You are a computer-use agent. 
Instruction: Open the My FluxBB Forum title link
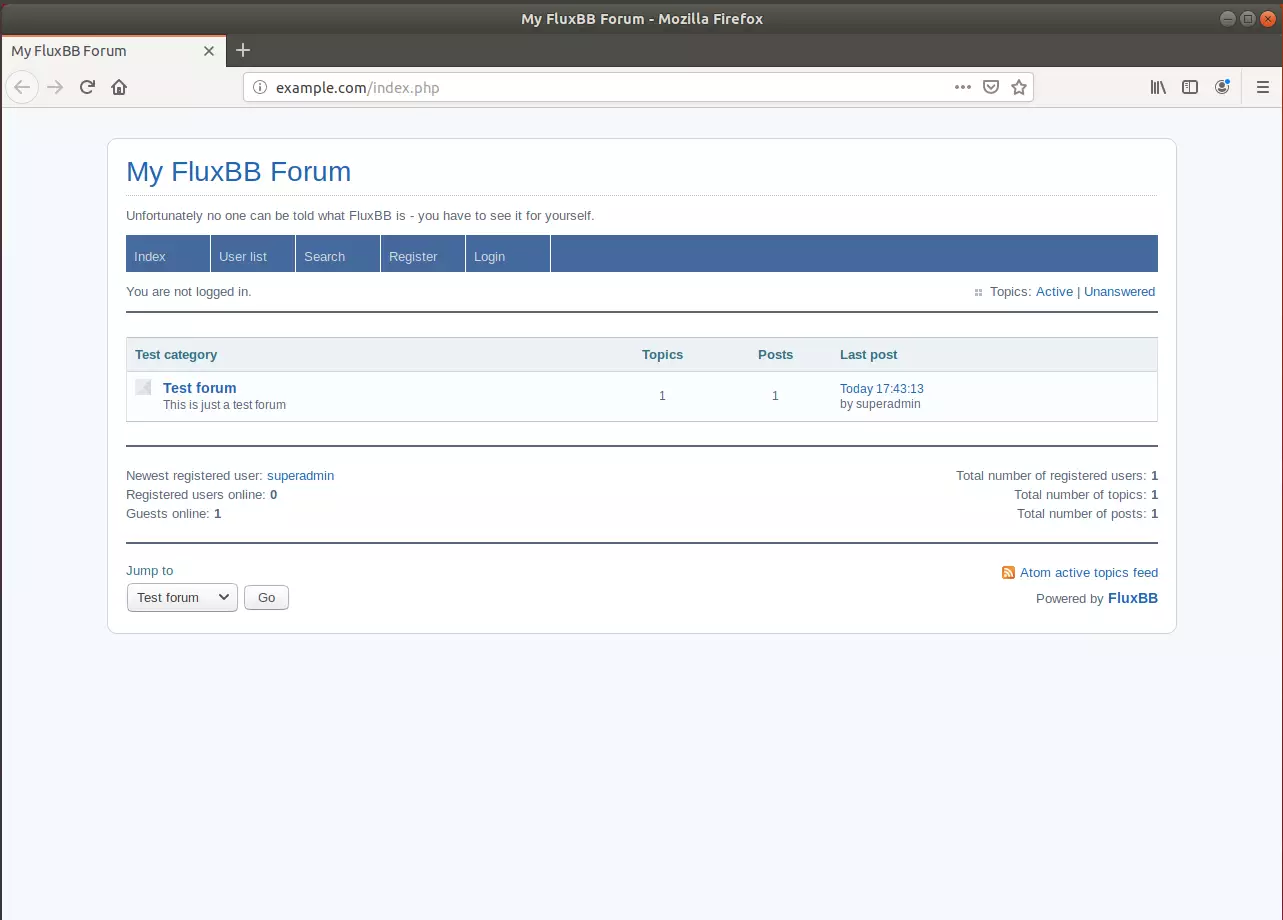239,172
